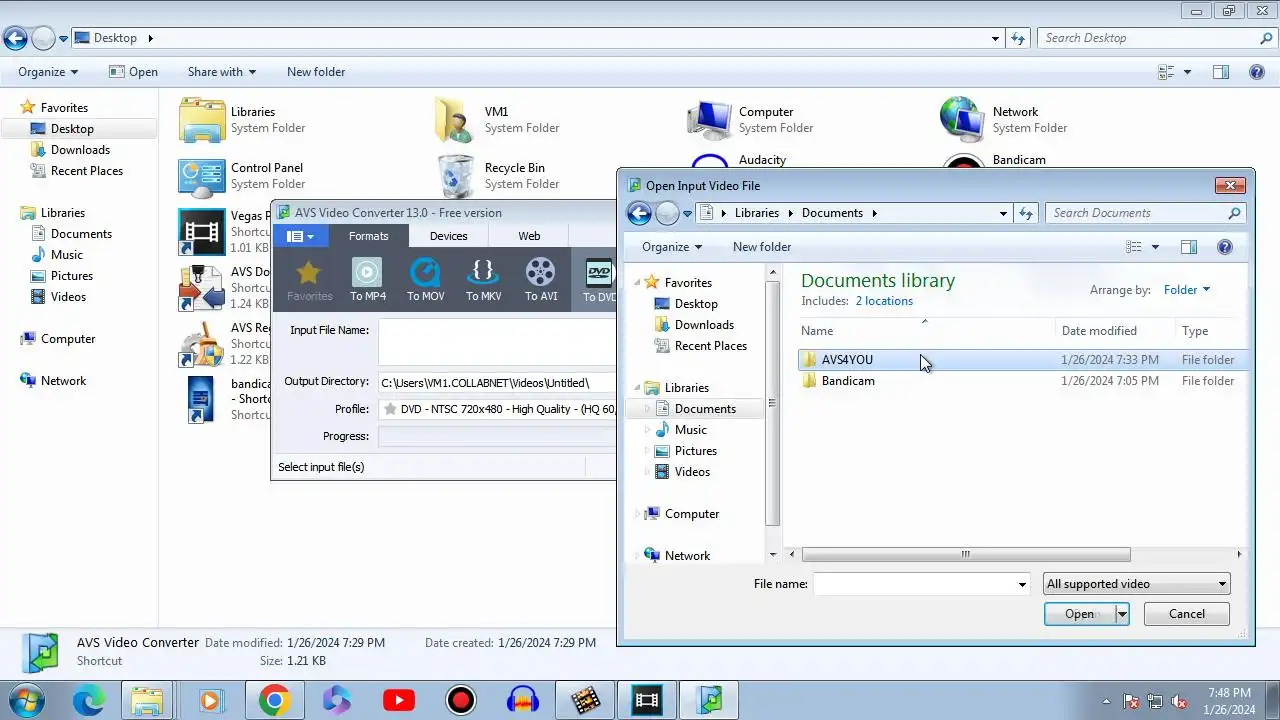Viewport: 1280px width, 720px height.
Task: Select Downloads in the dialog's navigation pane
Action: click(x=704, y=325)
